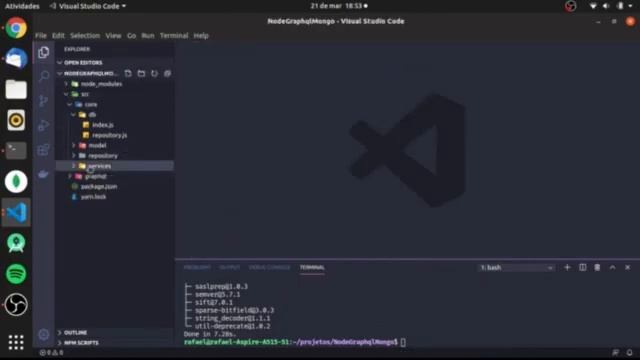Viewport: 640px width, 360px height.
Task: Switch to the Debug Console tab
Action: tap(269, 267)
